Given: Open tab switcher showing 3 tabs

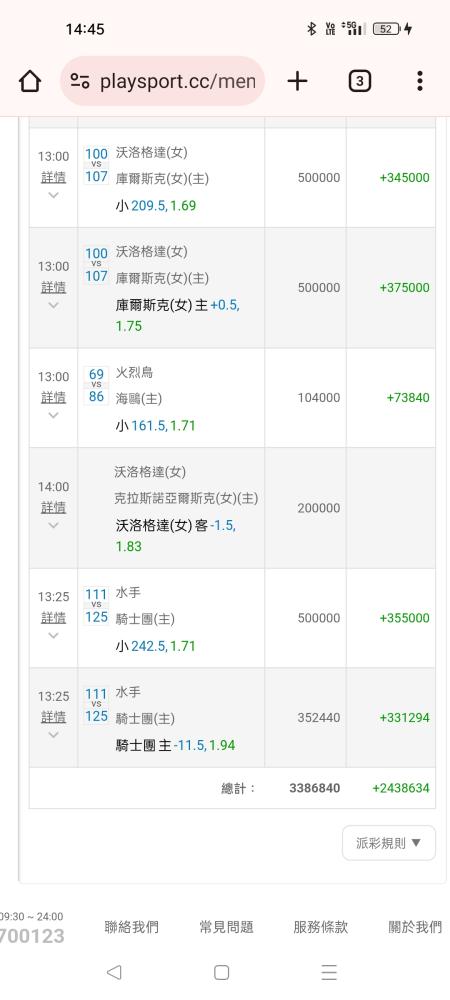Looking at the screenshot, I should click(x=359, y=81).
